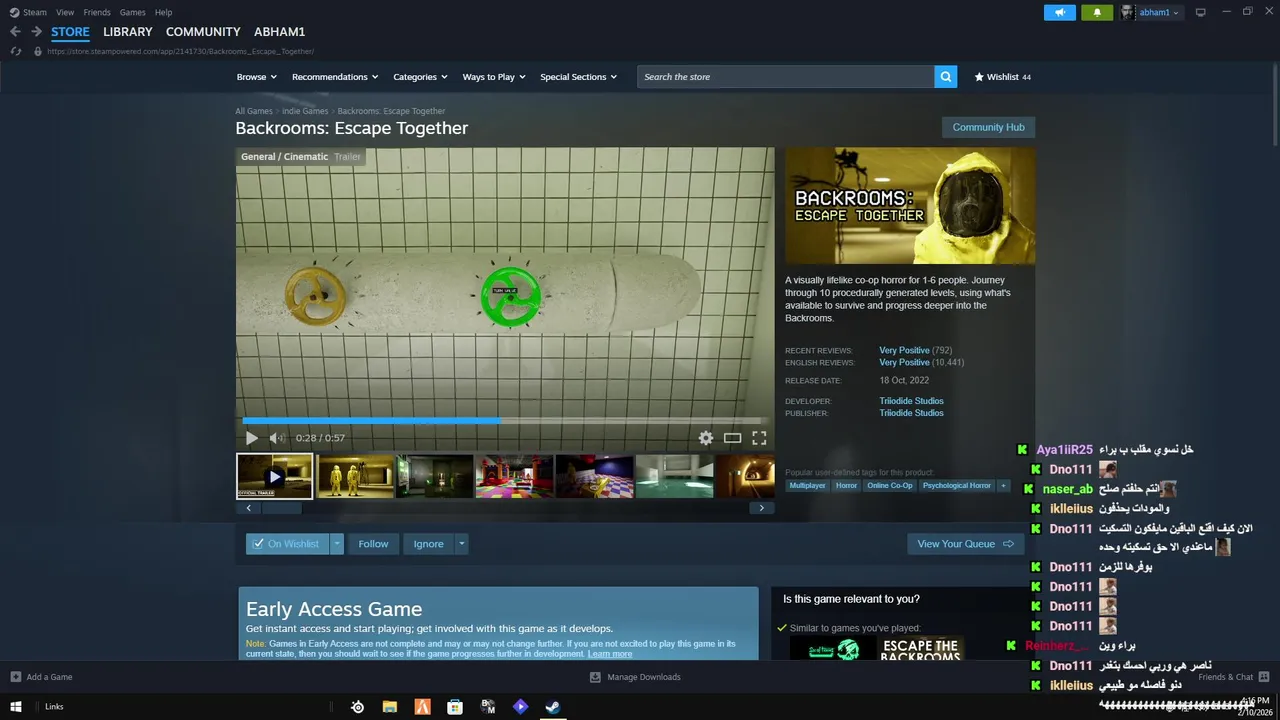The width and height of the screenshot is (1280, 720).
Task: Open Microsoft Store from taskbar
Action: pyautogui.click(x=455, y=706)
